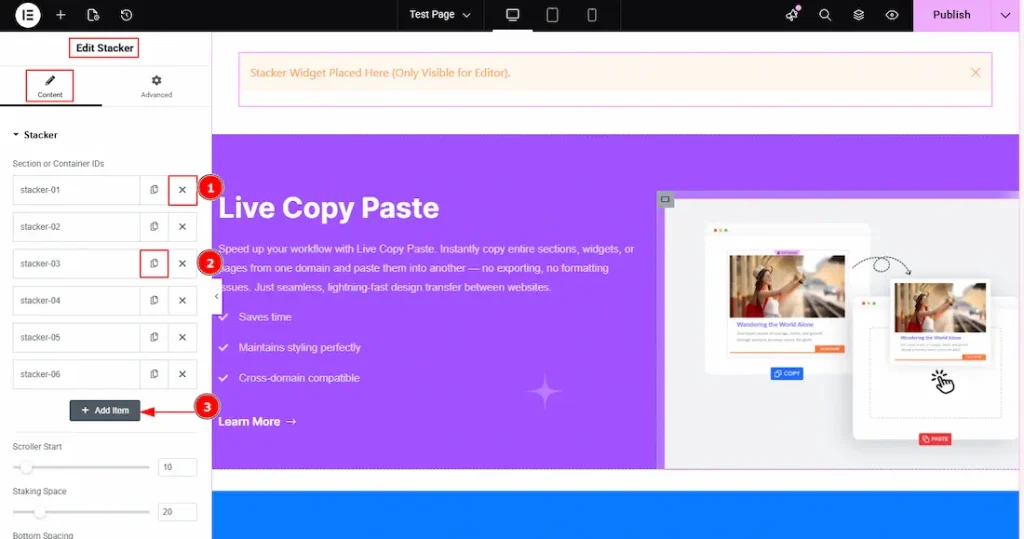This screenshot has height=539, width=1024.
Task: Switch to mobile preview mode
Action: pyautogui.click(x=591, y=15)
